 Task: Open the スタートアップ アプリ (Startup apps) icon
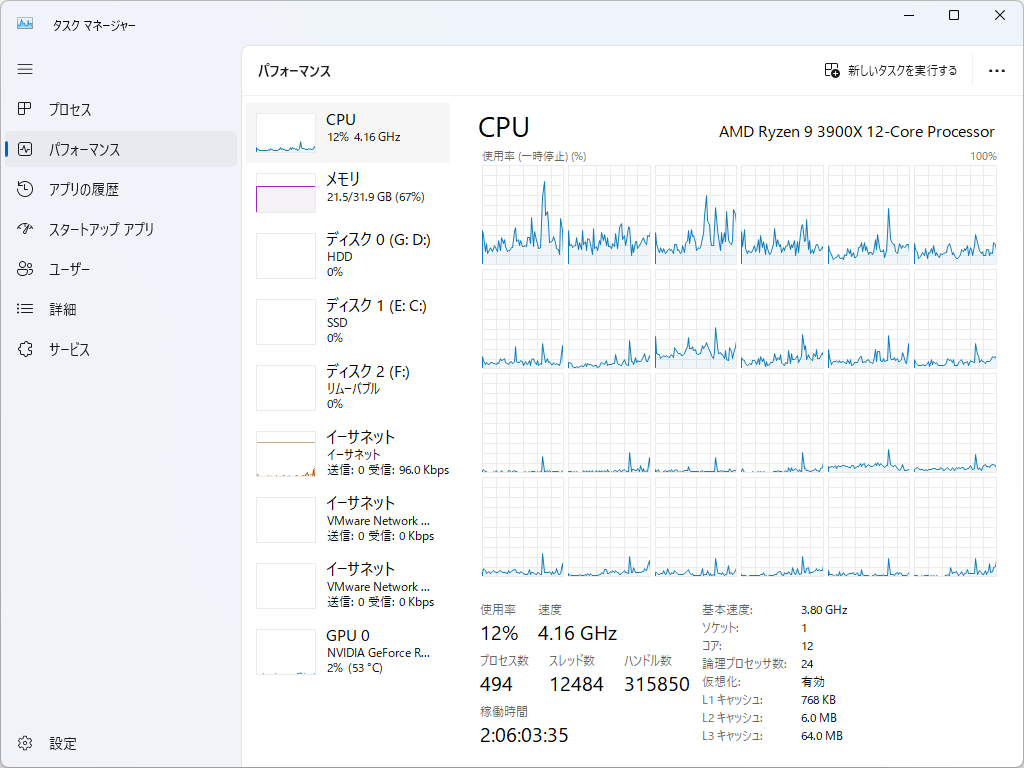[x=26, y=229]
